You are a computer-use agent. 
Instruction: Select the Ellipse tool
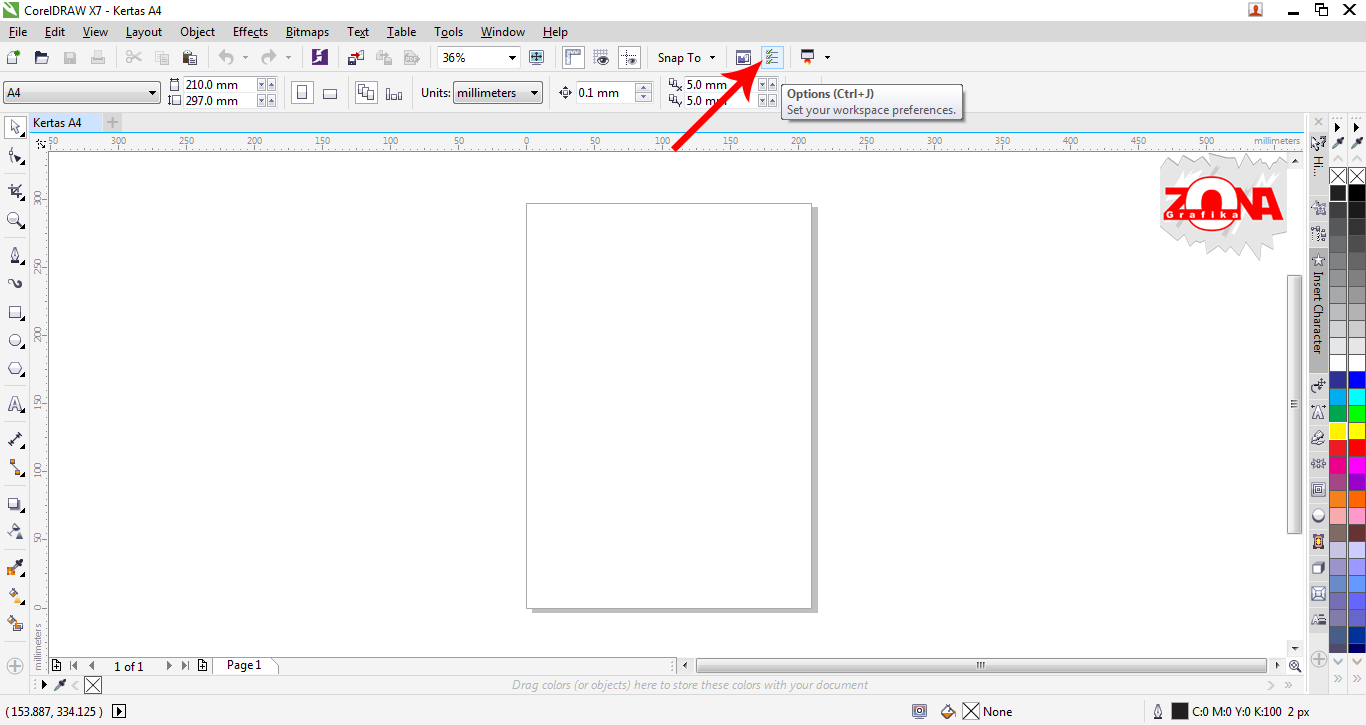[x=16, y=341]
